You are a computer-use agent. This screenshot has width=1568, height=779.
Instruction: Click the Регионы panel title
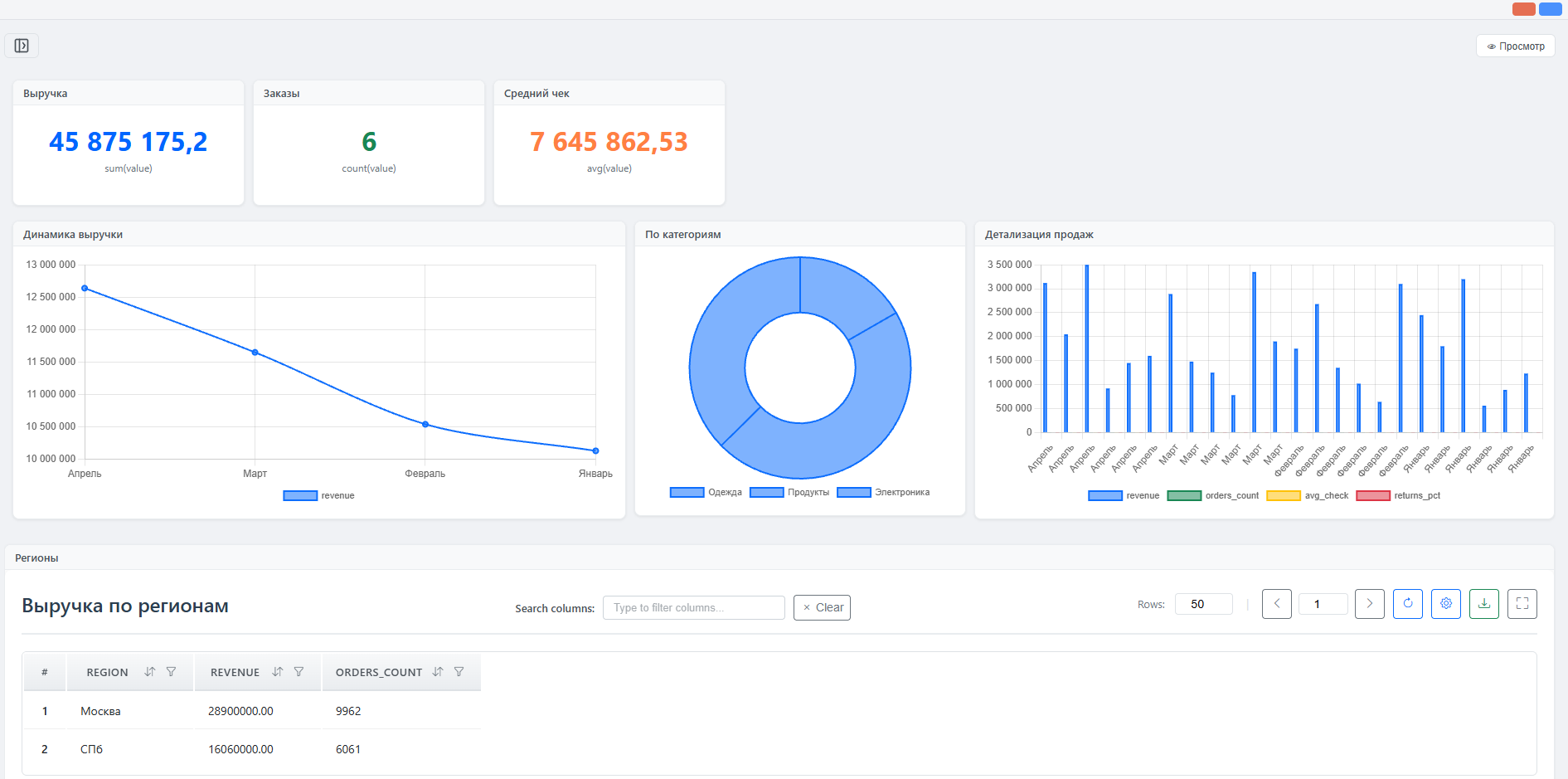(x=36, y=558)
